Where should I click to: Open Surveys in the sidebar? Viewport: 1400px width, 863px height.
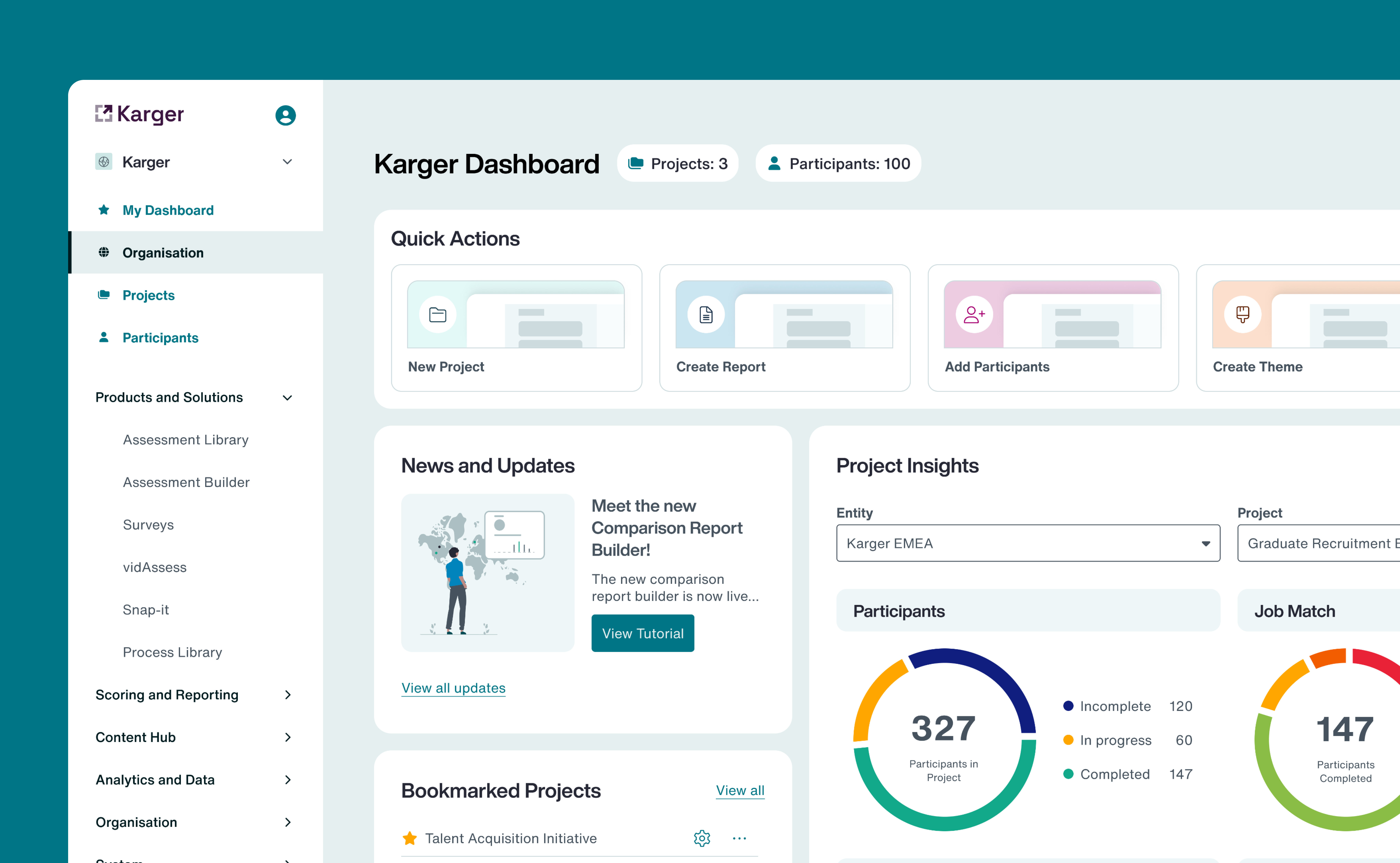[x=148, y=525]
